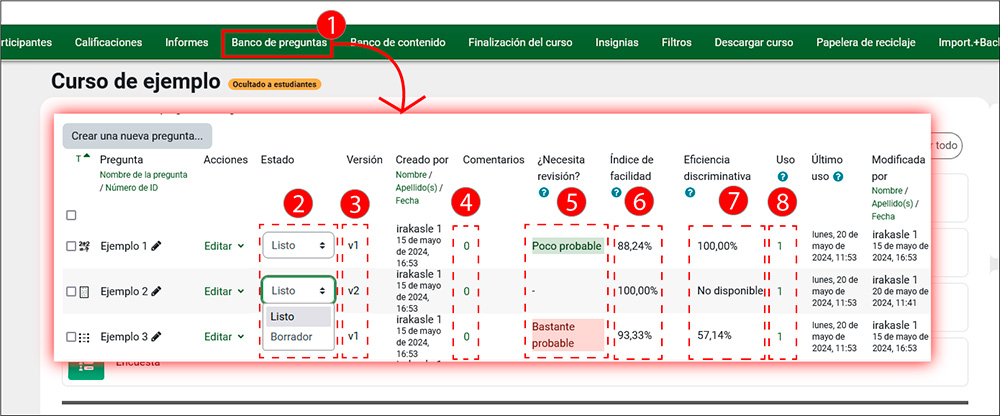Open Estado dropdown for Ejemplo 1

(298, 245)
